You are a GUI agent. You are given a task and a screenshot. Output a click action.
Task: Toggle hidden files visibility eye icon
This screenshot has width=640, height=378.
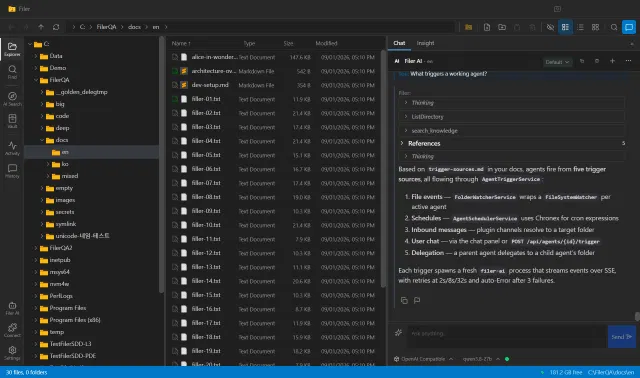click(x=550, y=27)
